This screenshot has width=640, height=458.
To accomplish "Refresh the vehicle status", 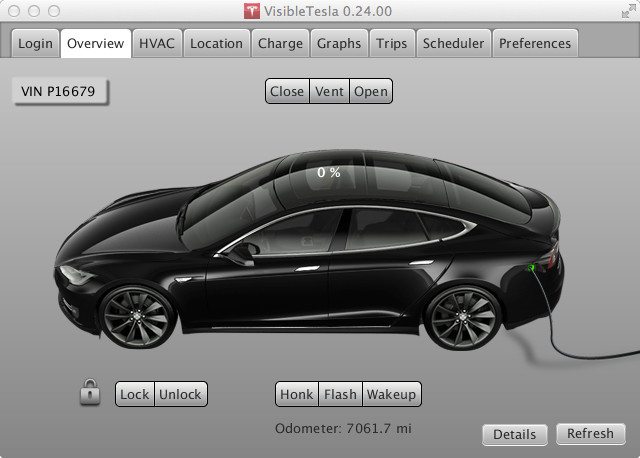I will point(591,434).
